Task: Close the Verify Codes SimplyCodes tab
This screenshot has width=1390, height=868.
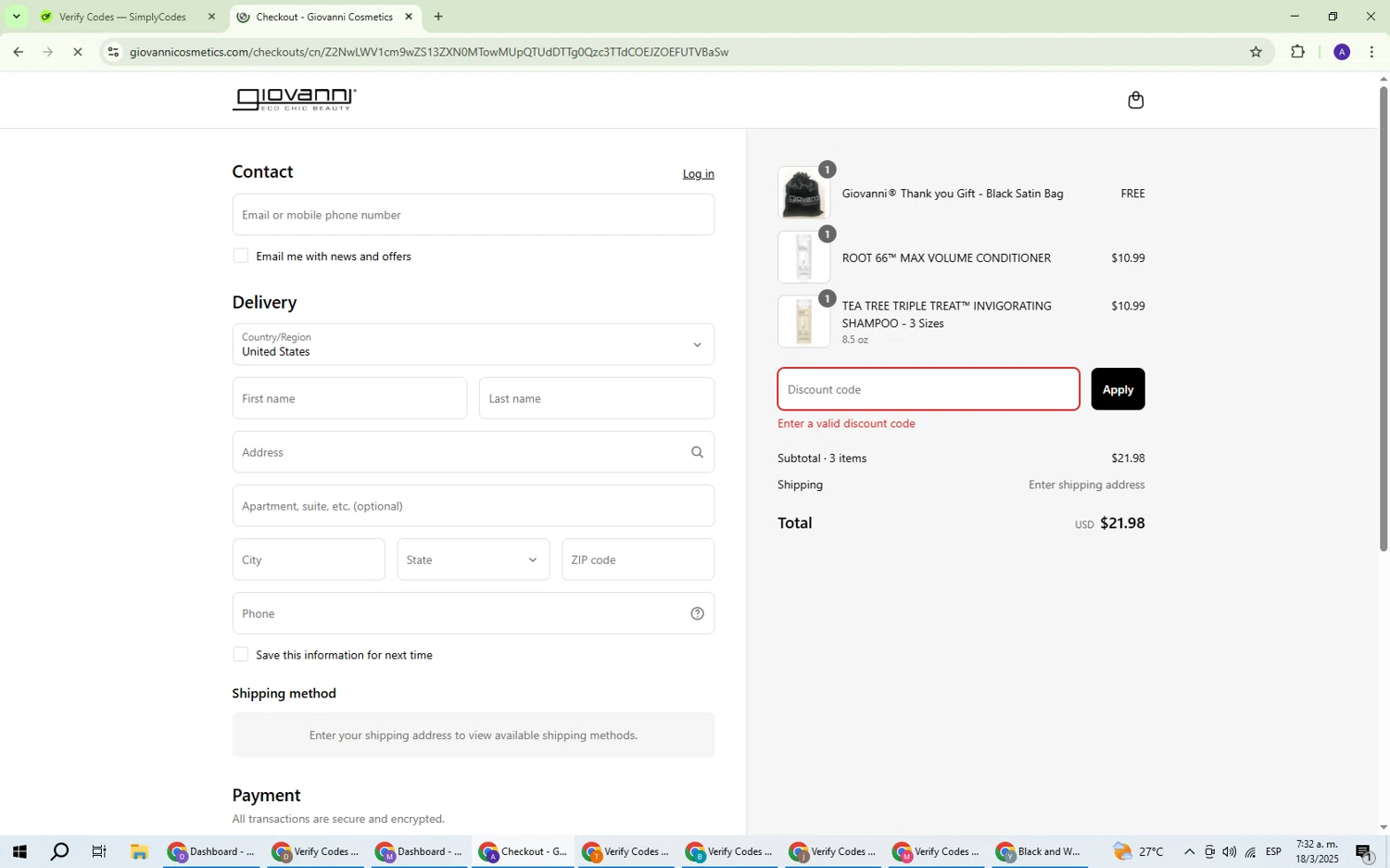Action: point(211,17)
